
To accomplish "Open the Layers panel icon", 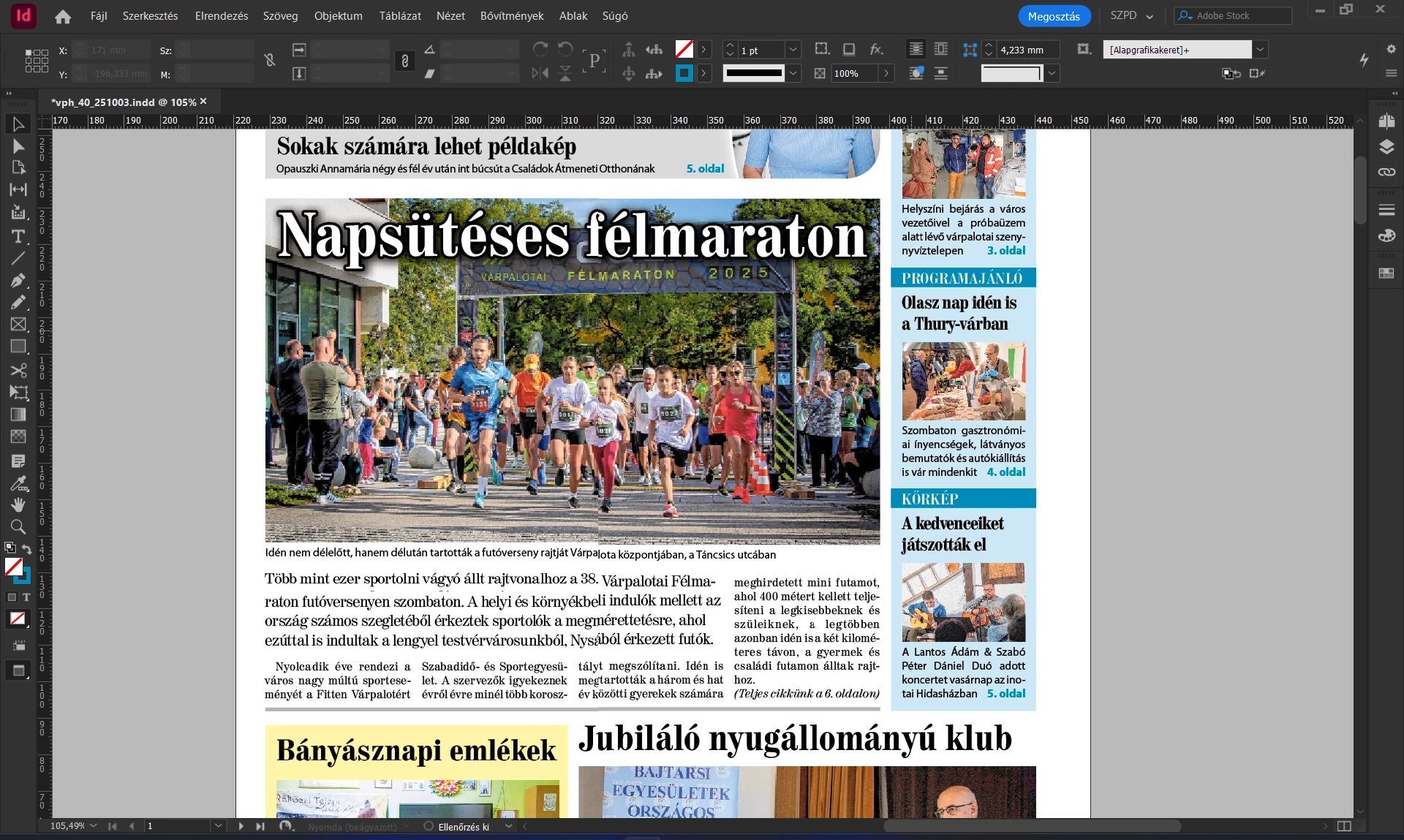I will (x=1386, y=147).
